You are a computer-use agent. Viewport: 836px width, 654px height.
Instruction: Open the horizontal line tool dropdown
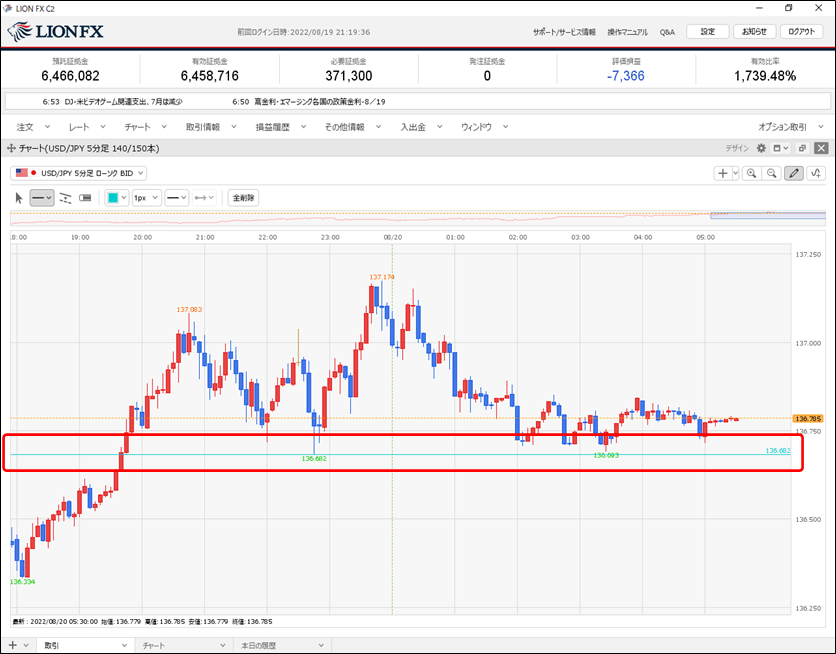(42, 198)
